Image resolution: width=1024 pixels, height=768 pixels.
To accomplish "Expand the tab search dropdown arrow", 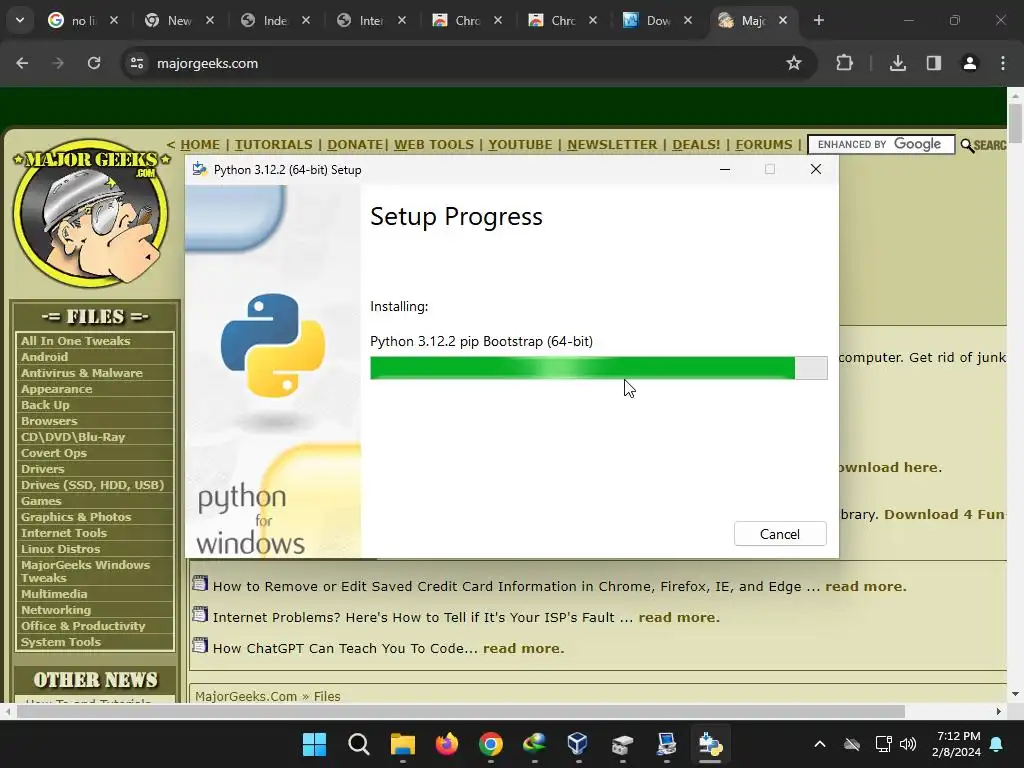I will pyautogui.click(x=20, y=20).
